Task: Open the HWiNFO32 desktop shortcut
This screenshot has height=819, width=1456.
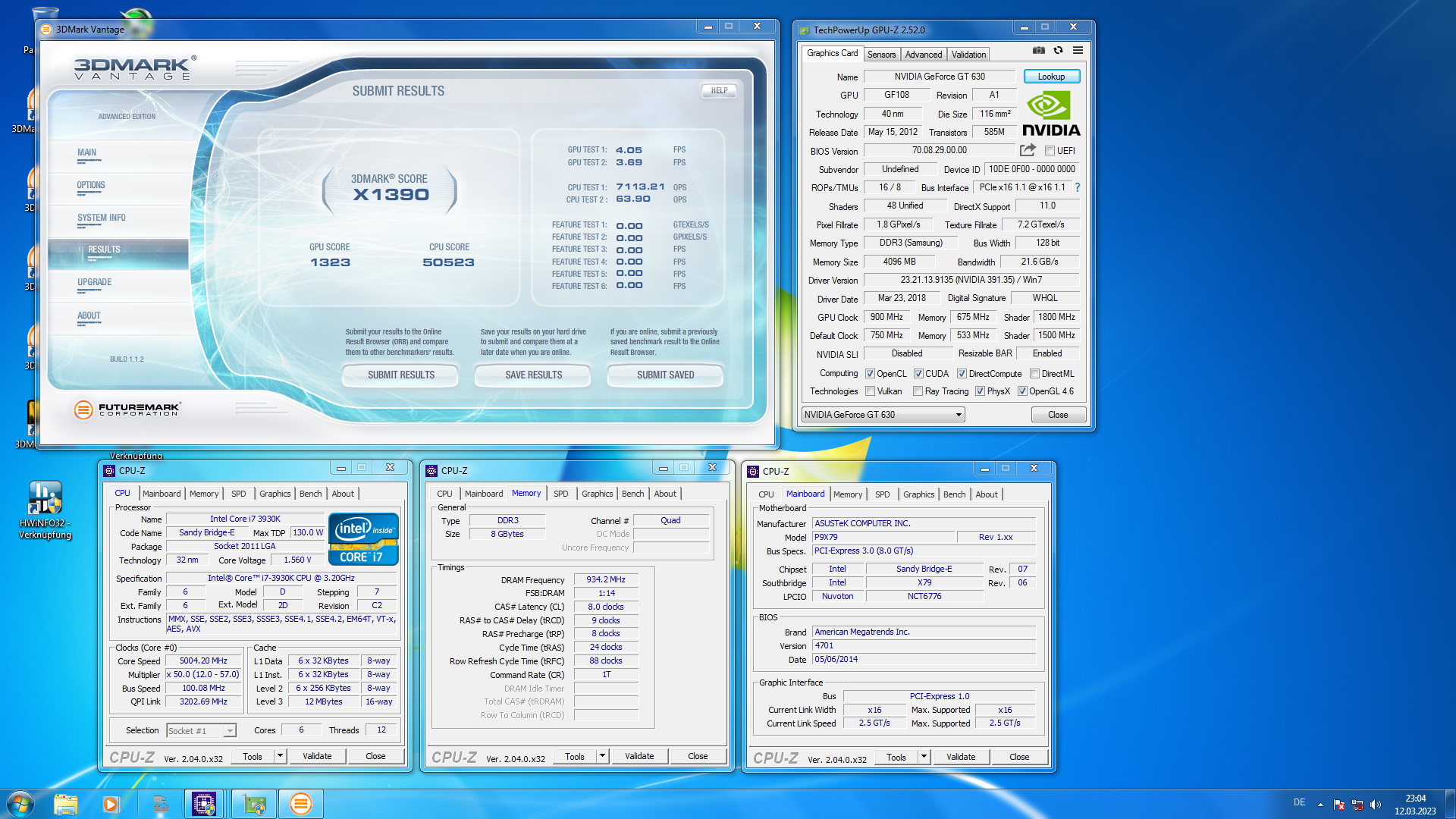Action: click(45, 510)
